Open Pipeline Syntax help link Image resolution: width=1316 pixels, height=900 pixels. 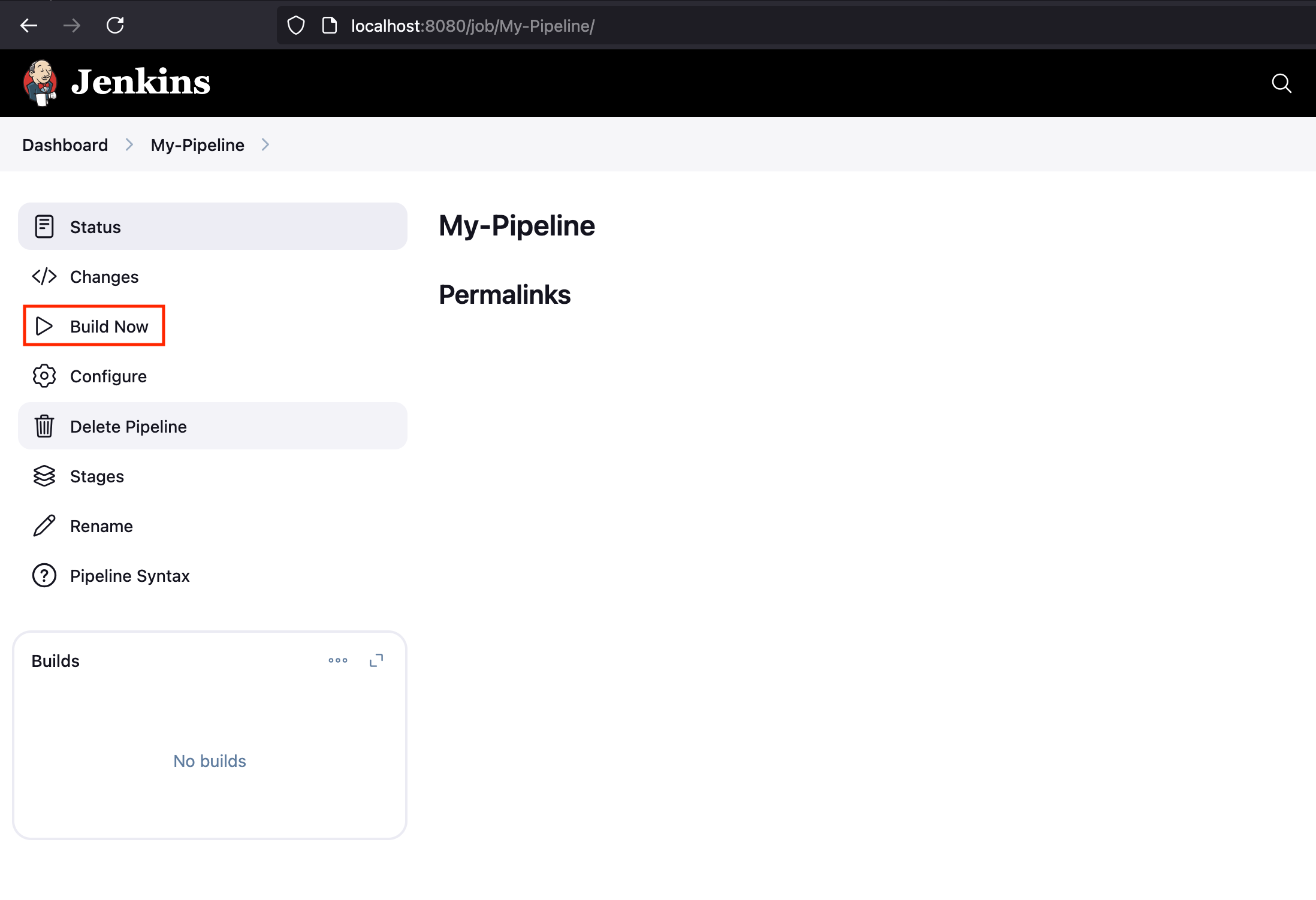click(213, 575)
